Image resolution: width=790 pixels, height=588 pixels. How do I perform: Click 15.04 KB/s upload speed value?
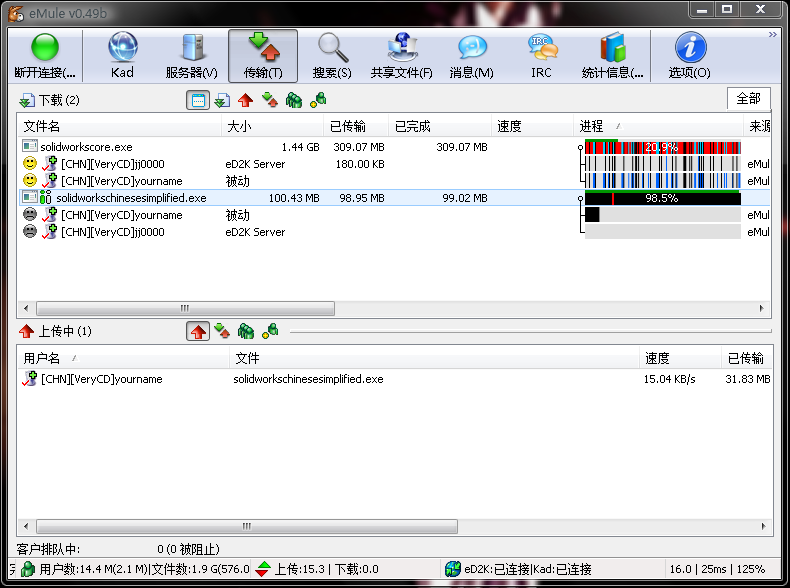(670, 379)
